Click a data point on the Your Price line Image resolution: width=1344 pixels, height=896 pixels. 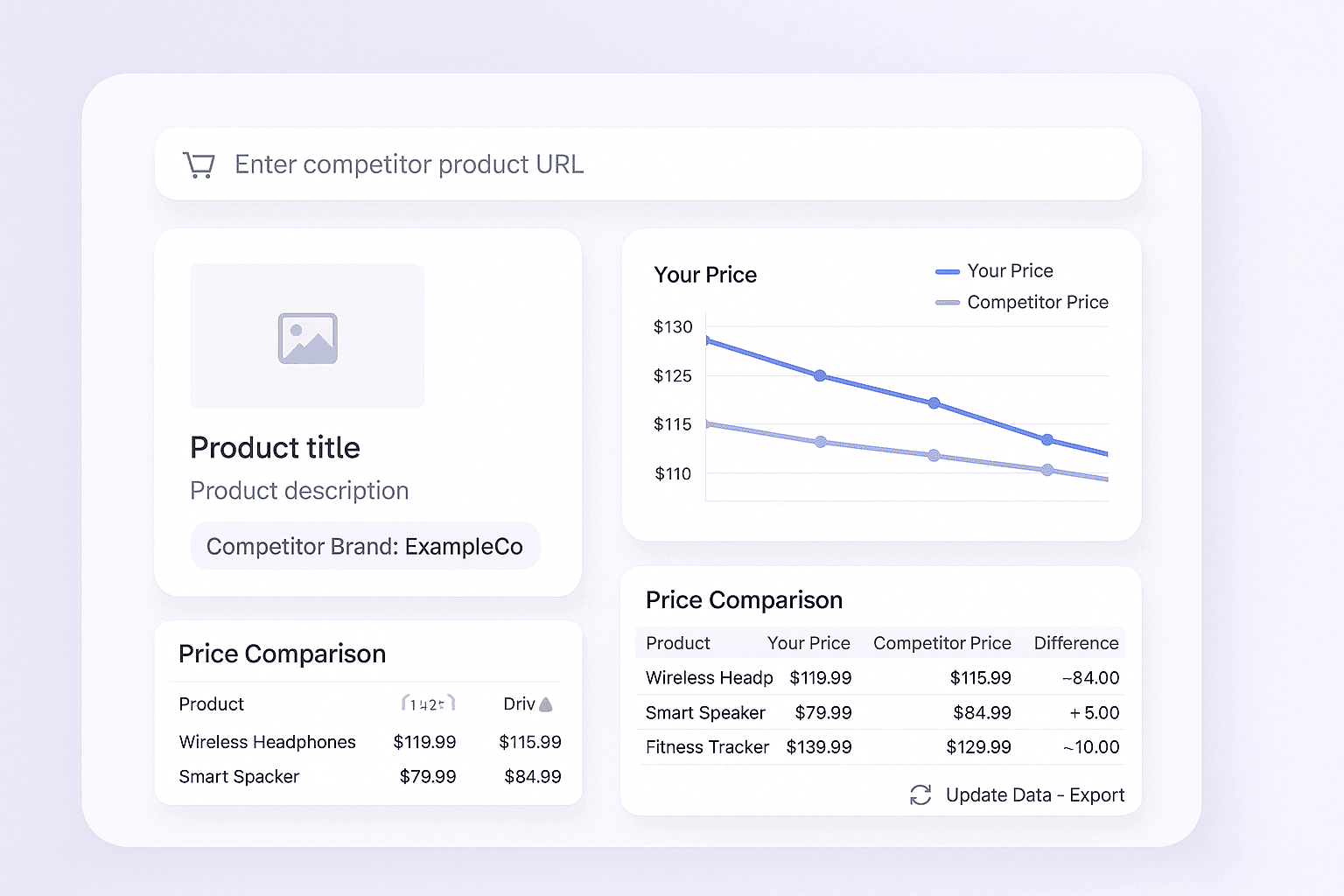[x=820, y=375]
